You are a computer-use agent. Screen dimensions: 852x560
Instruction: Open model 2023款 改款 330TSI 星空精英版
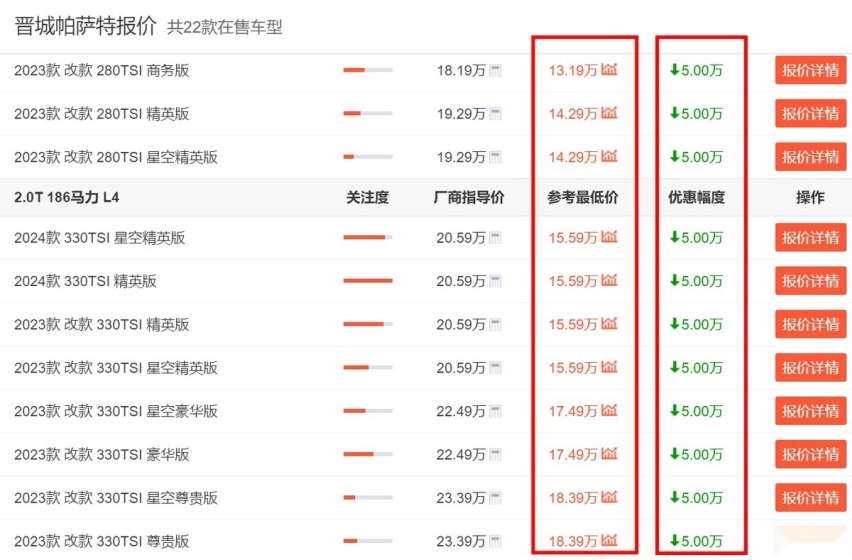click(x=116, y=368)
